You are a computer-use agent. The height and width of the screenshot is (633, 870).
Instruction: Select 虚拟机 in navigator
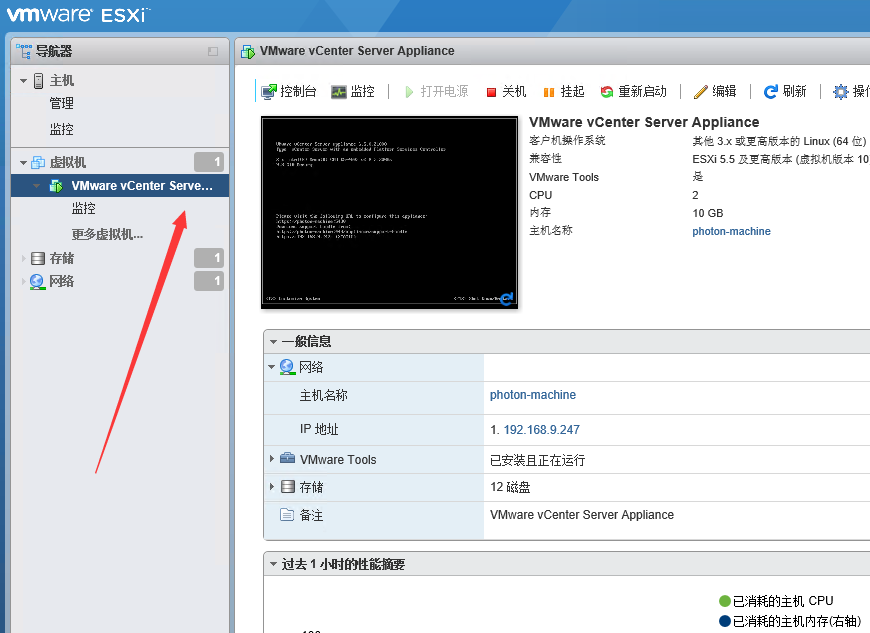(68, 163)
